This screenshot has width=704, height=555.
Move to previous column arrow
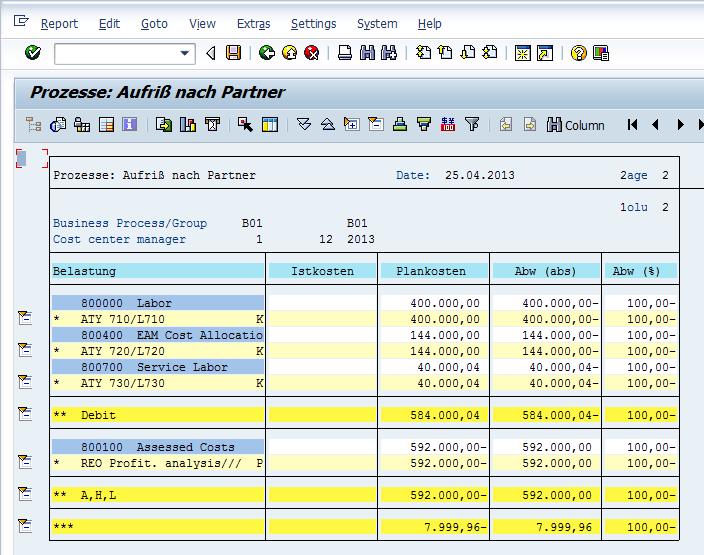pos(656,124)
